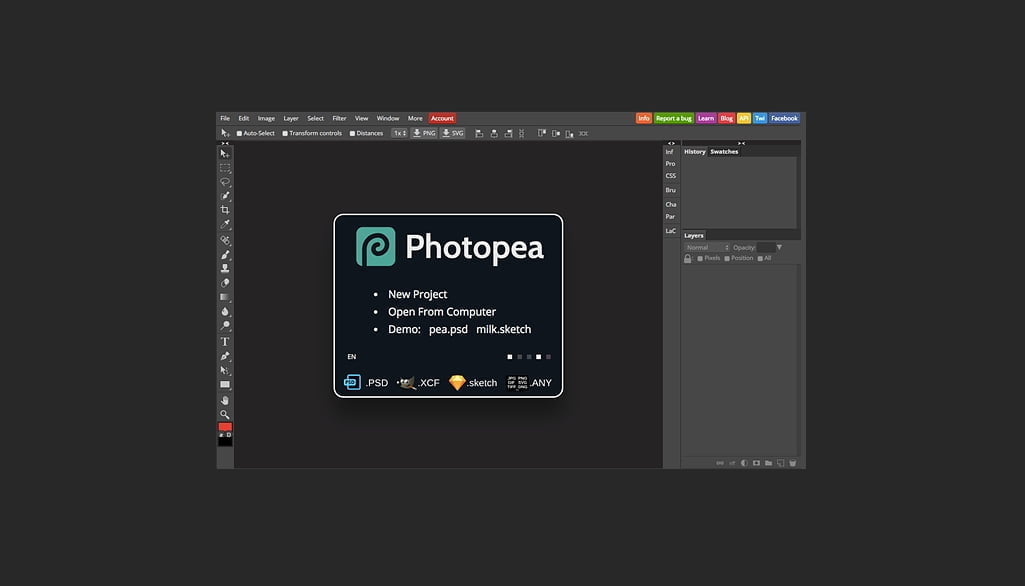Click the trash icon in Layers panel

pyautogui.click(x=792, y=463)
